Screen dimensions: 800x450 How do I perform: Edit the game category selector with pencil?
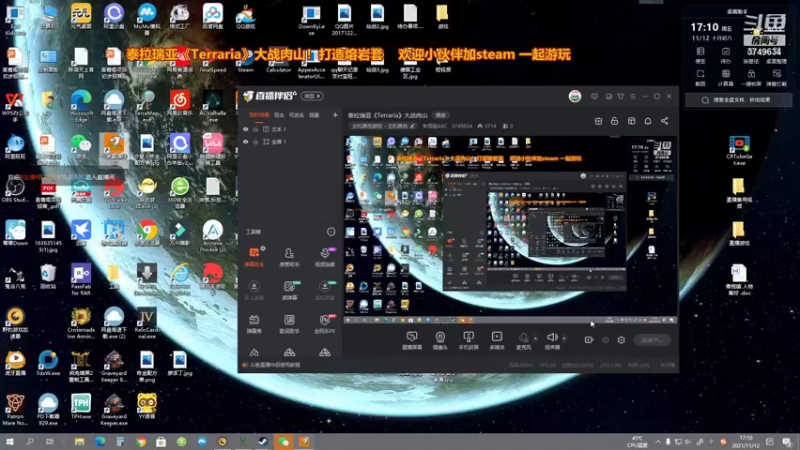[383, 126]
